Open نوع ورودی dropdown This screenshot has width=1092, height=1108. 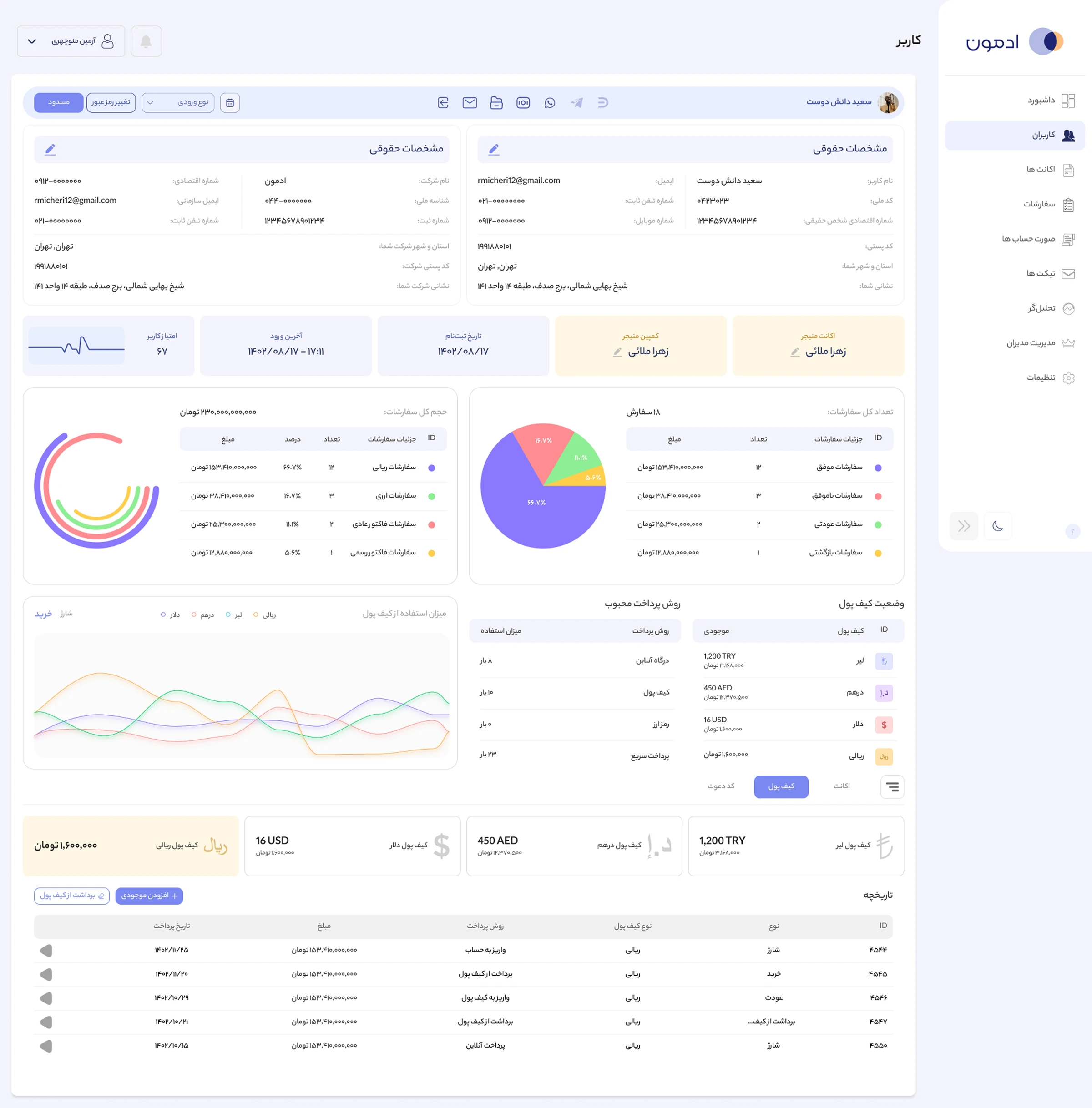(x=178, y=103)
